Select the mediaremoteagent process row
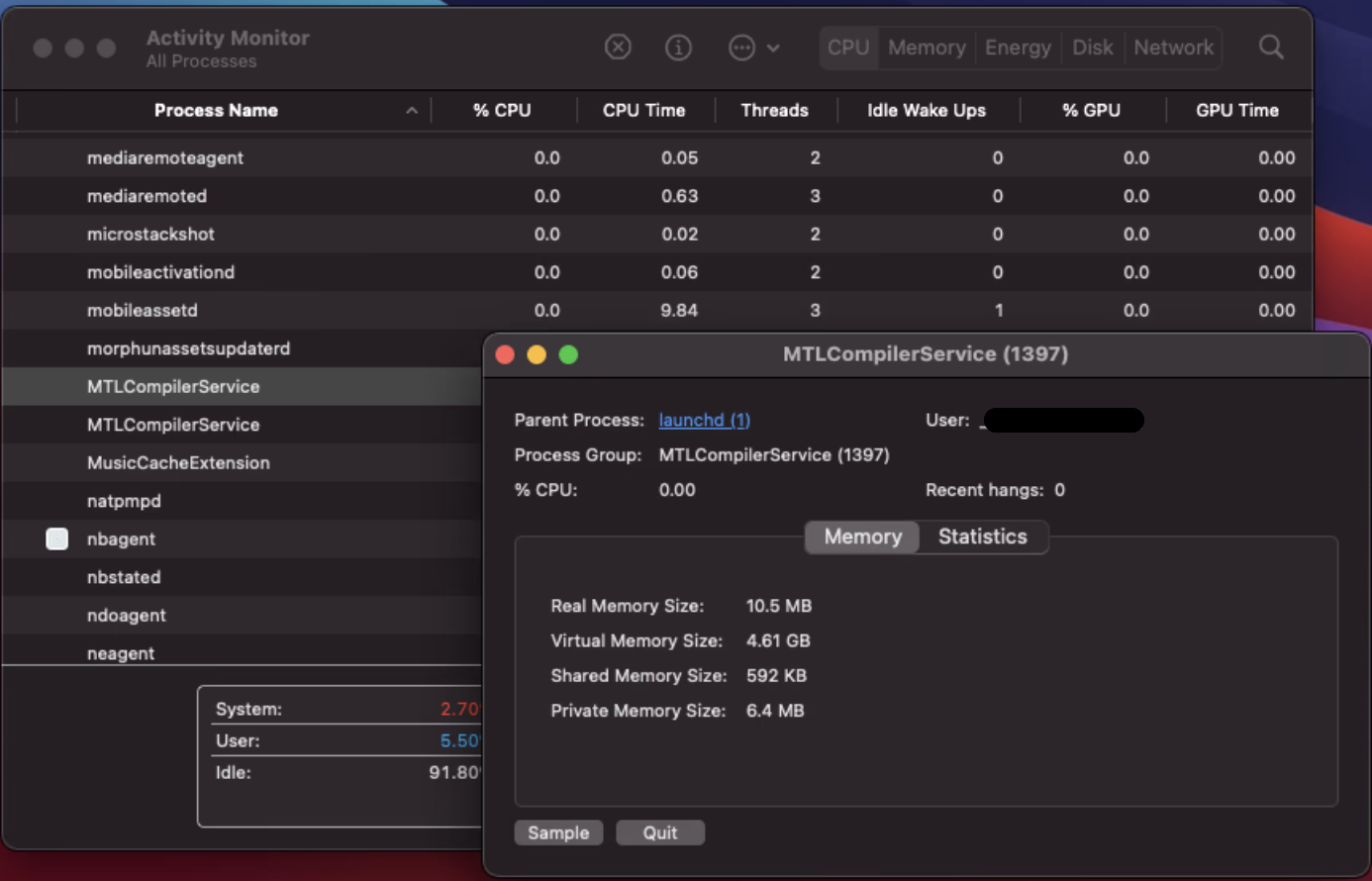This screenshot has width=1372, height=881. [x=657, y=157]
